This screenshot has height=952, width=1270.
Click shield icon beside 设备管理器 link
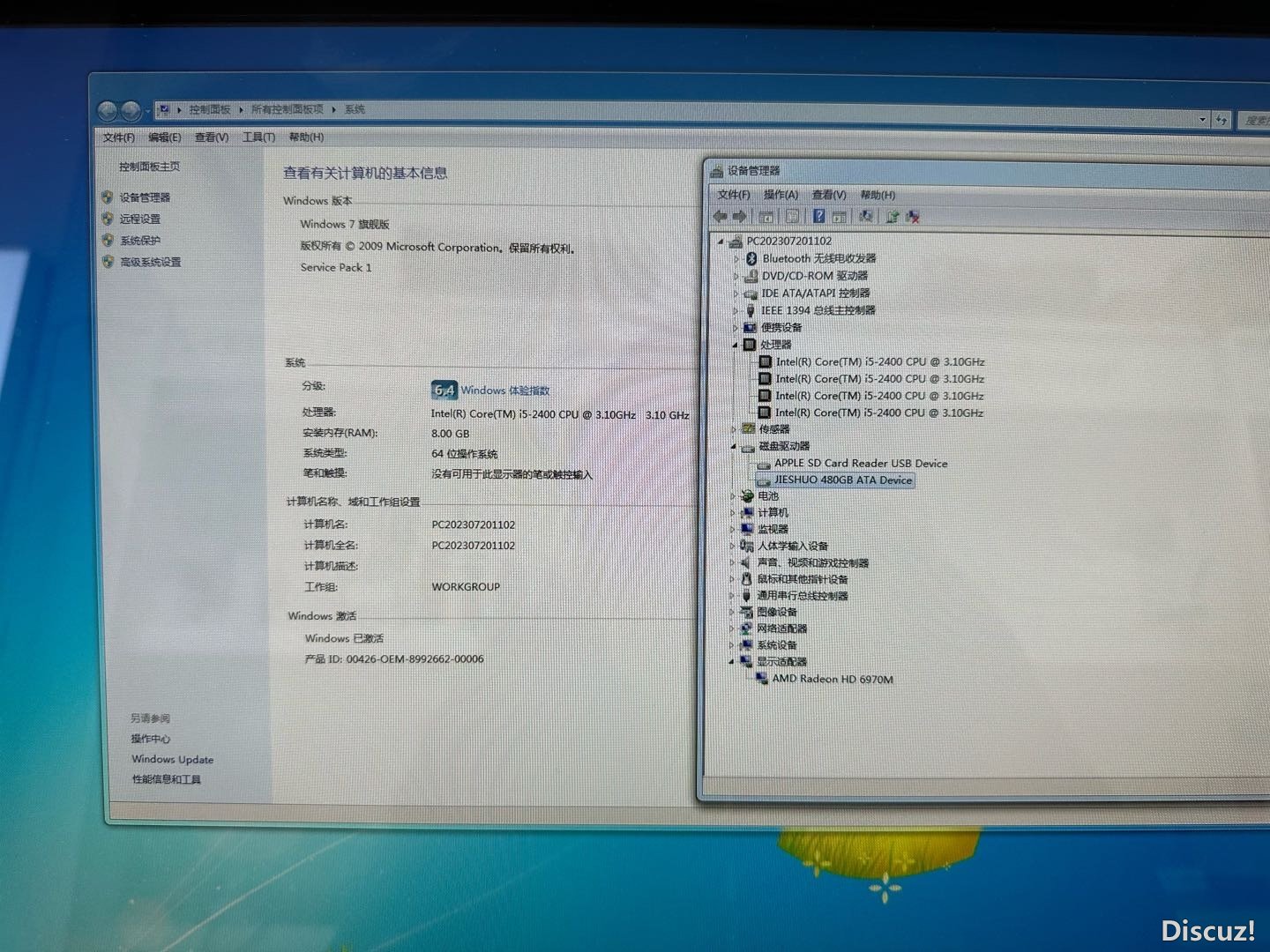(108, 197)
